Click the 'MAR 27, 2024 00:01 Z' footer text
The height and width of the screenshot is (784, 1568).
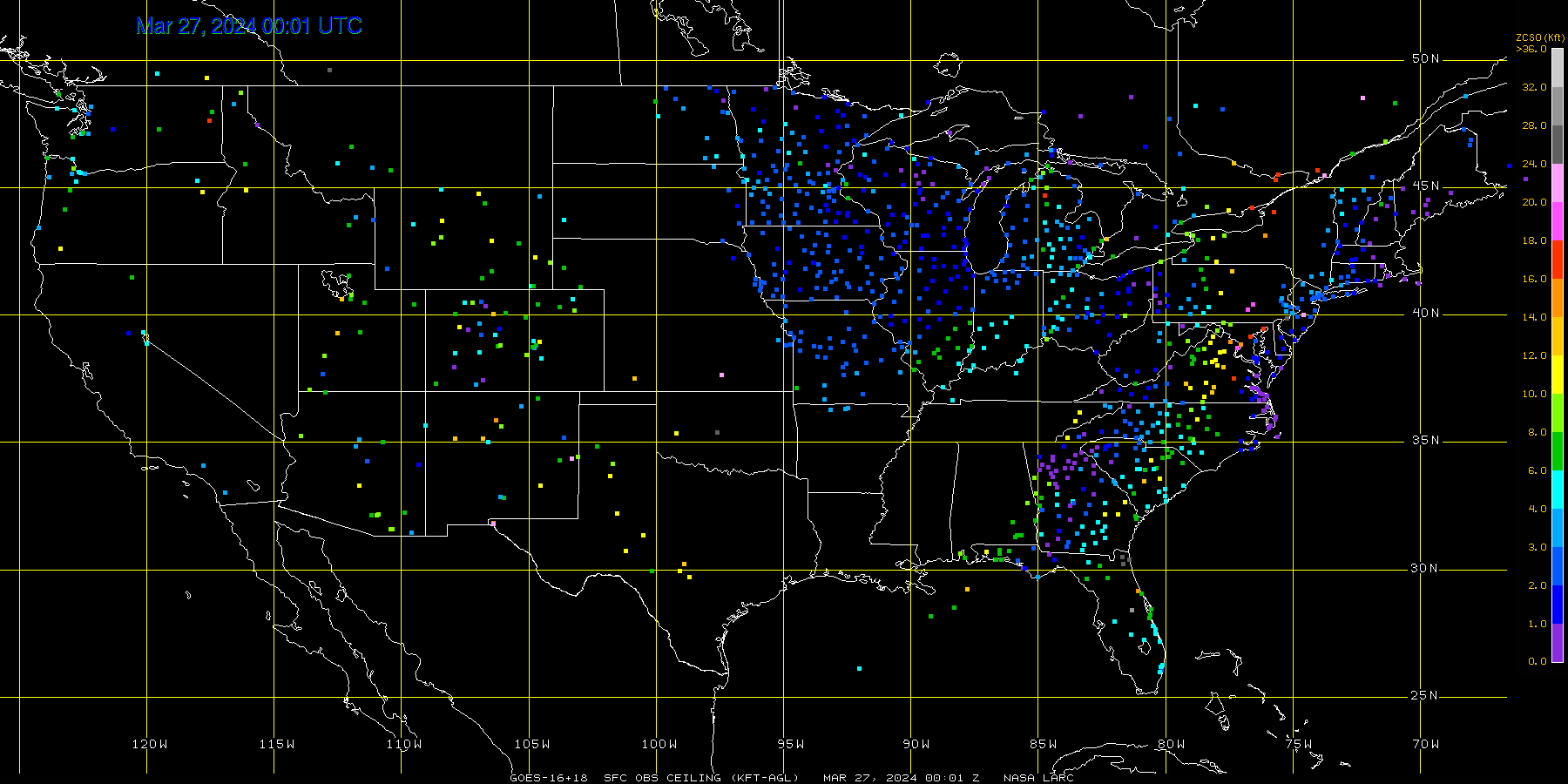click(902, 778)
